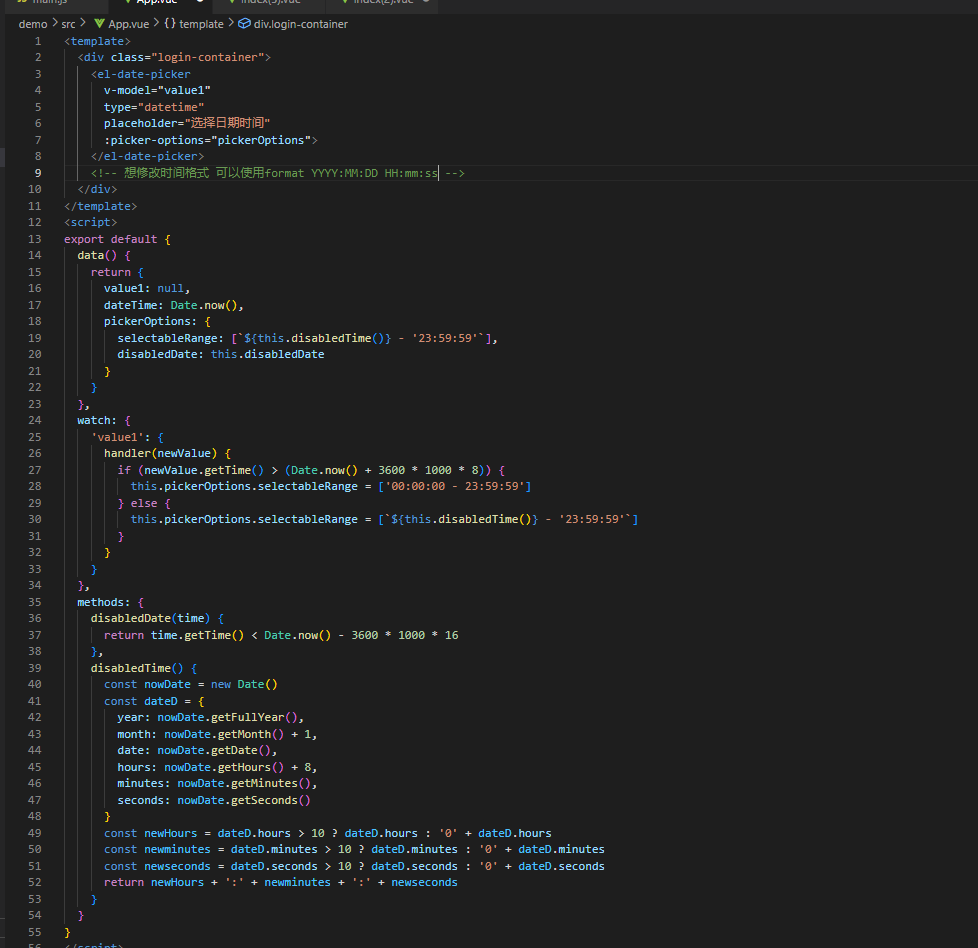This screenshot has width=978, height=948.
Task: Click the "value1: null," property line
Action: (x=147, y=288)
